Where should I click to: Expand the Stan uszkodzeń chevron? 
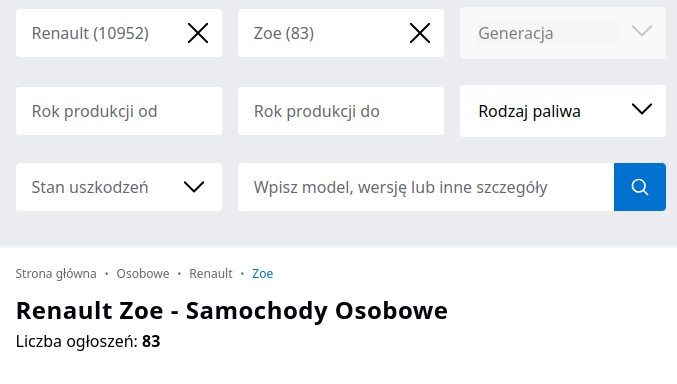coord(194,187)
